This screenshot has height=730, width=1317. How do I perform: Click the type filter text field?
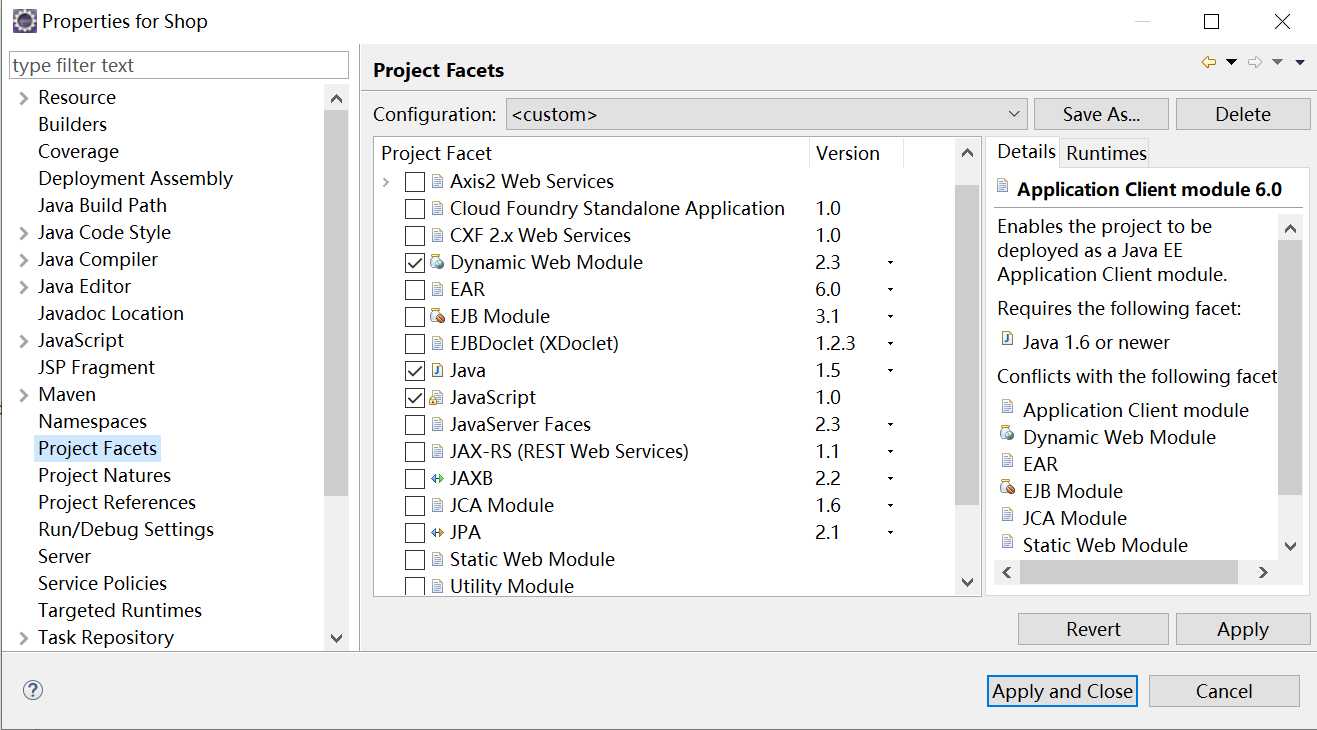tap(178, 65)
